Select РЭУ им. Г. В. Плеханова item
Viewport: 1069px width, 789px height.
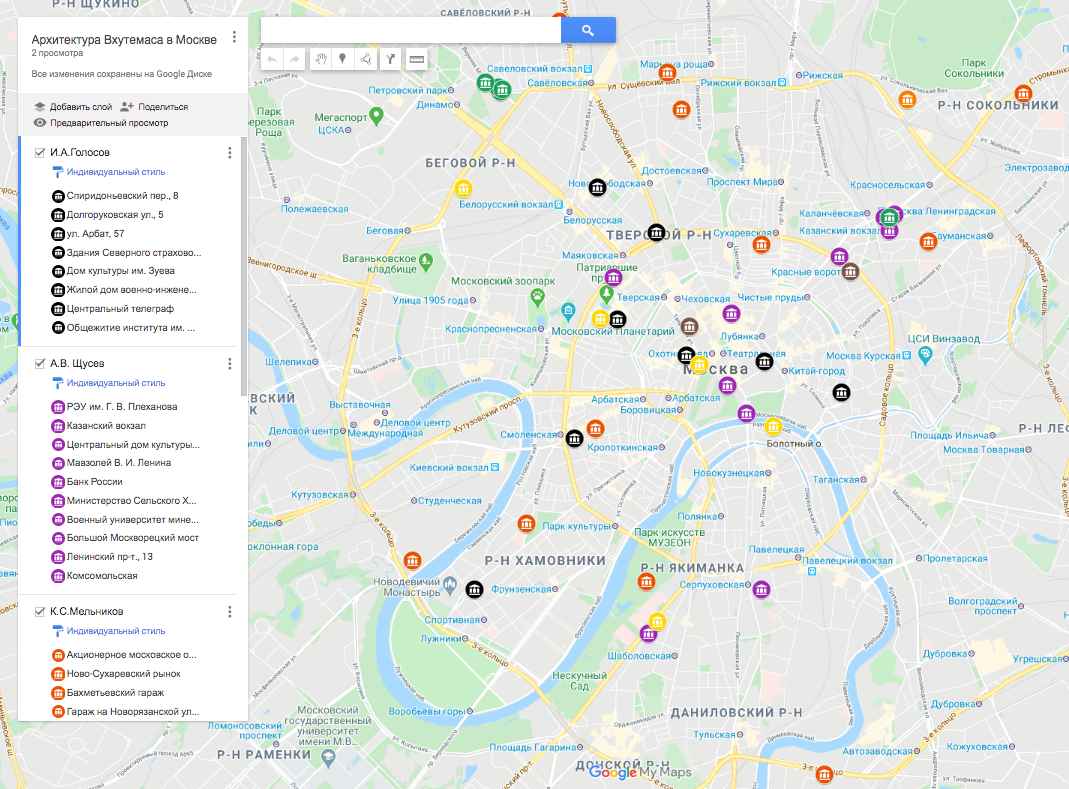[x=122, y=406]
